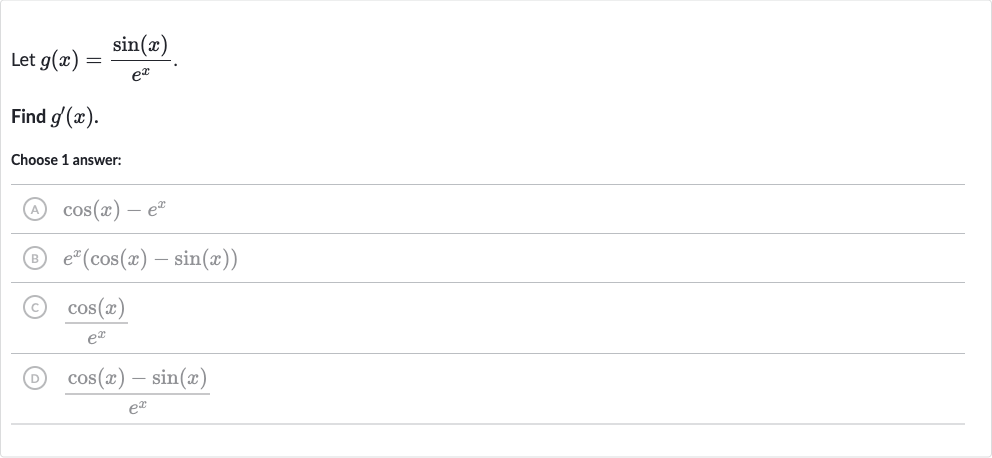Image resolution: width=992 pixels, height=458 pixels.
Task: Click the g′(x) expression in the prompt
Action: pyautogui.click(x=74, y=117)
